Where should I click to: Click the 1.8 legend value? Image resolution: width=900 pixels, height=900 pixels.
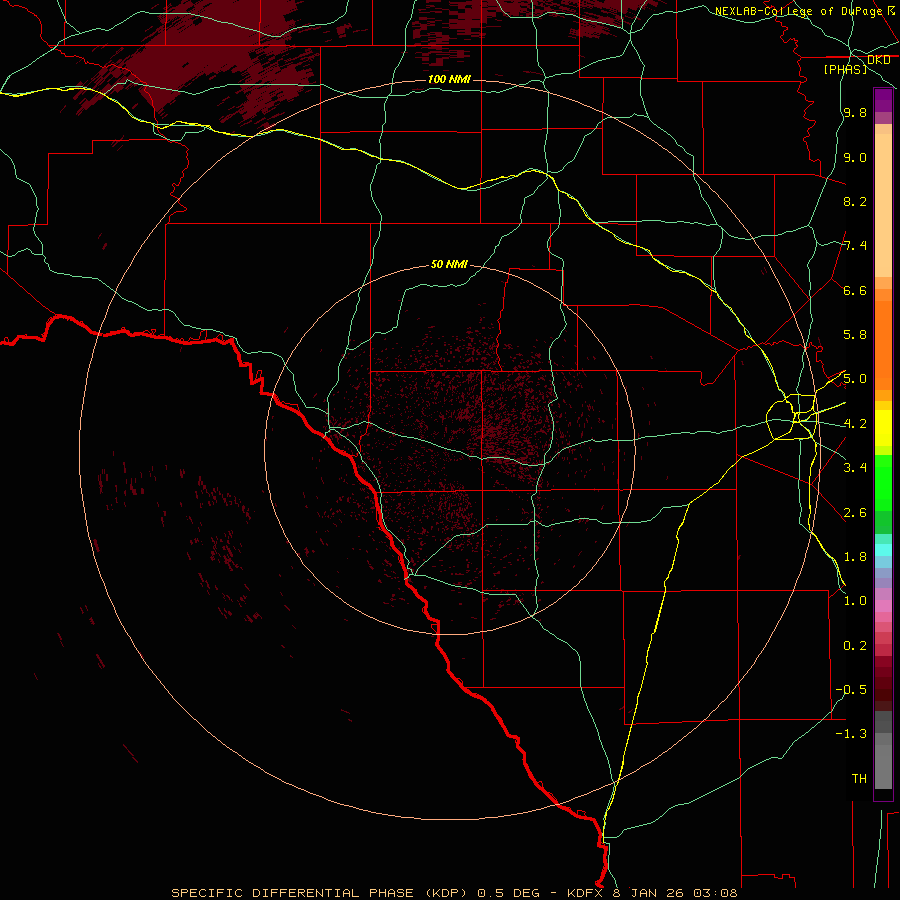tap(855, 557)
